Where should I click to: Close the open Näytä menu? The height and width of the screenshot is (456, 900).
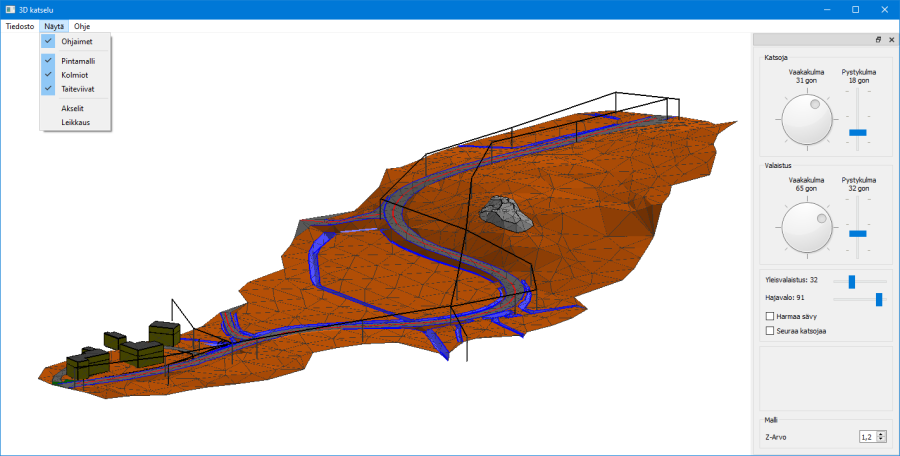(53, 26)
